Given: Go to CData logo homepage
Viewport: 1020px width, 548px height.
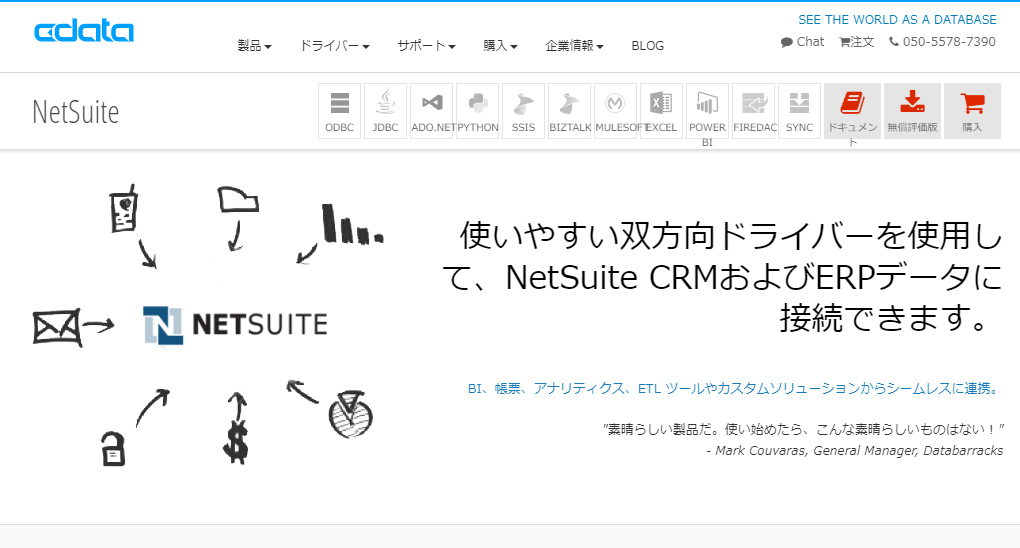Looking at the screenshot, I should 84,31.
